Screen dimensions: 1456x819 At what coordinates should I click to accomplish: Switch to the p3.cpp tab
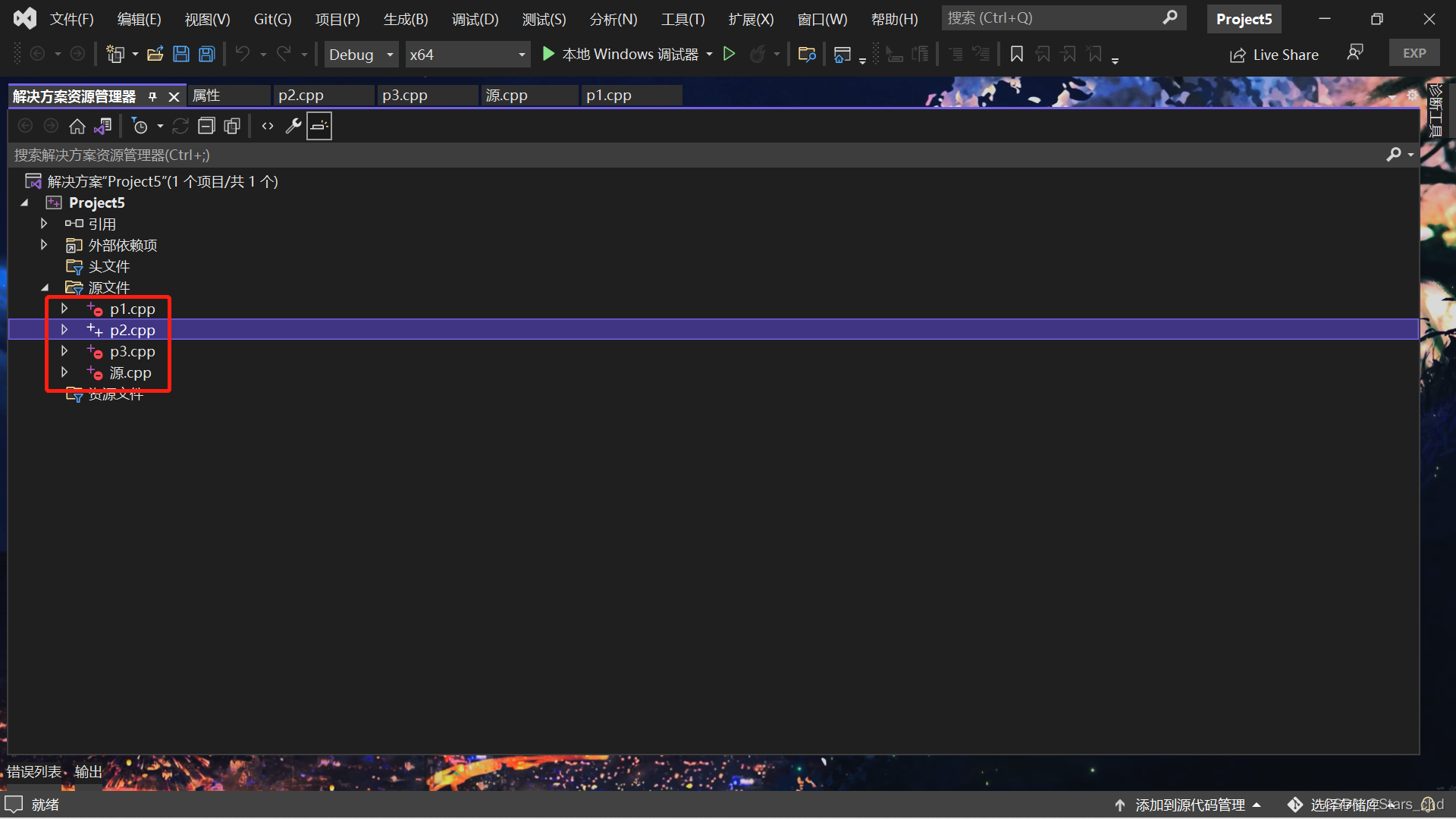[x=404, y=96]
